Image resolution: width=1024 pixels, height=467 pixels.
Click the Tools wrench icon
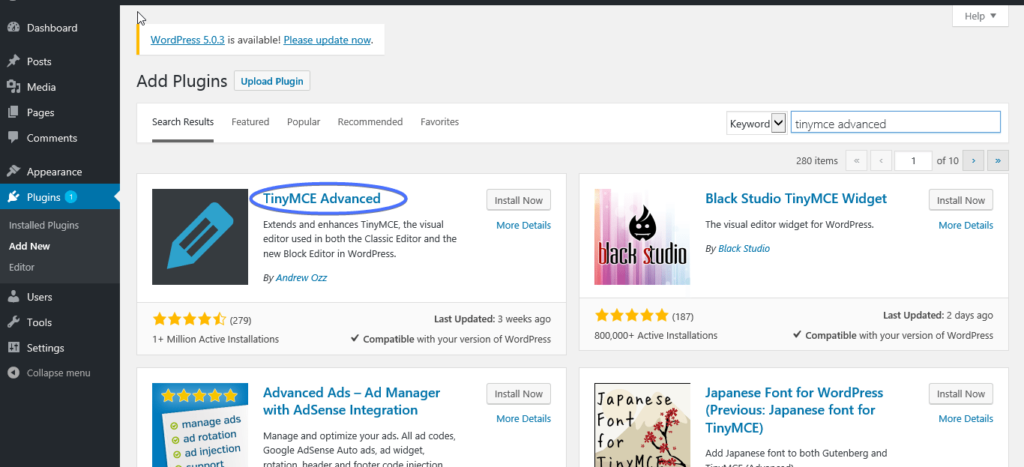pos(13,322)
